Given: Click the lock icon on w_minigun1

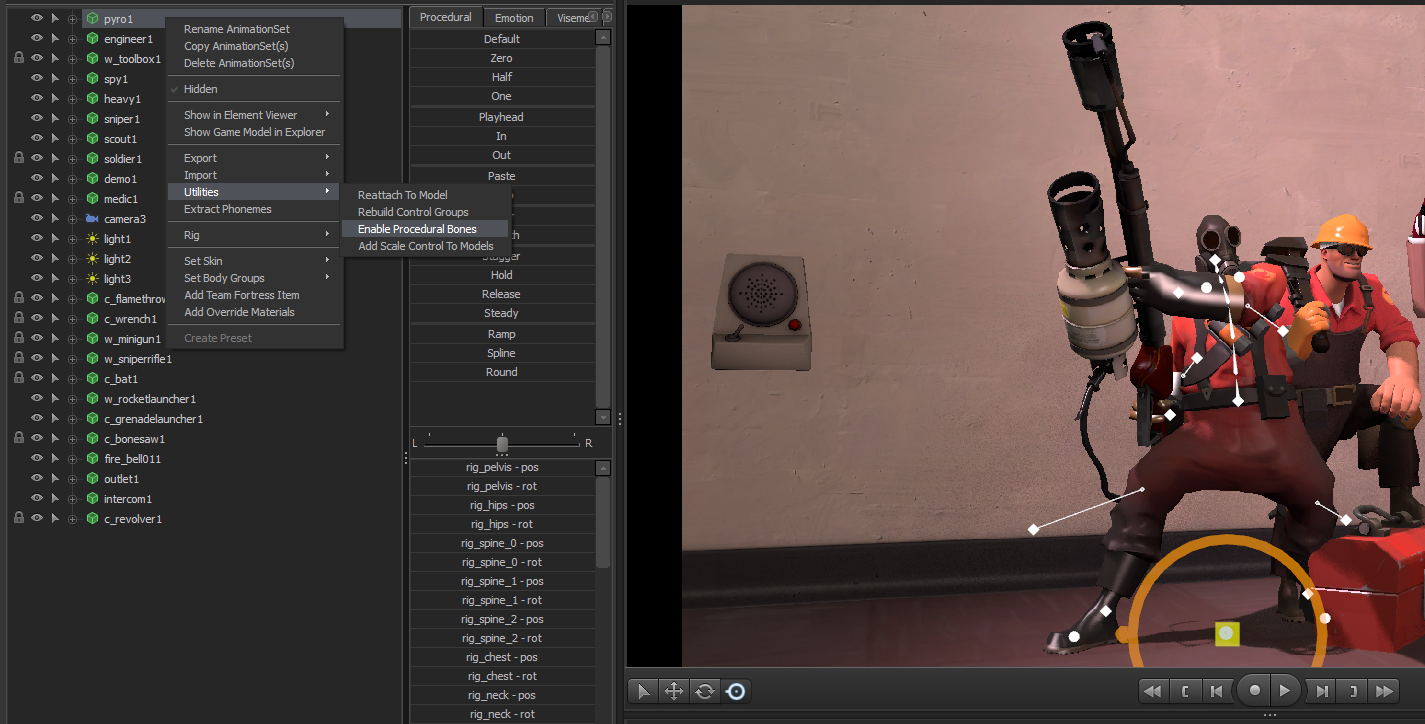Looking at the screenshot, I should (19, 339).
